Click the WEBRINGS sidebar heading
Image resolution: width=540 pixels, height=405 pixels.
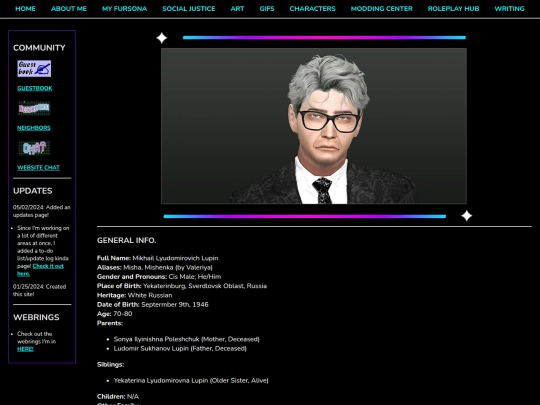pos(36,317)
